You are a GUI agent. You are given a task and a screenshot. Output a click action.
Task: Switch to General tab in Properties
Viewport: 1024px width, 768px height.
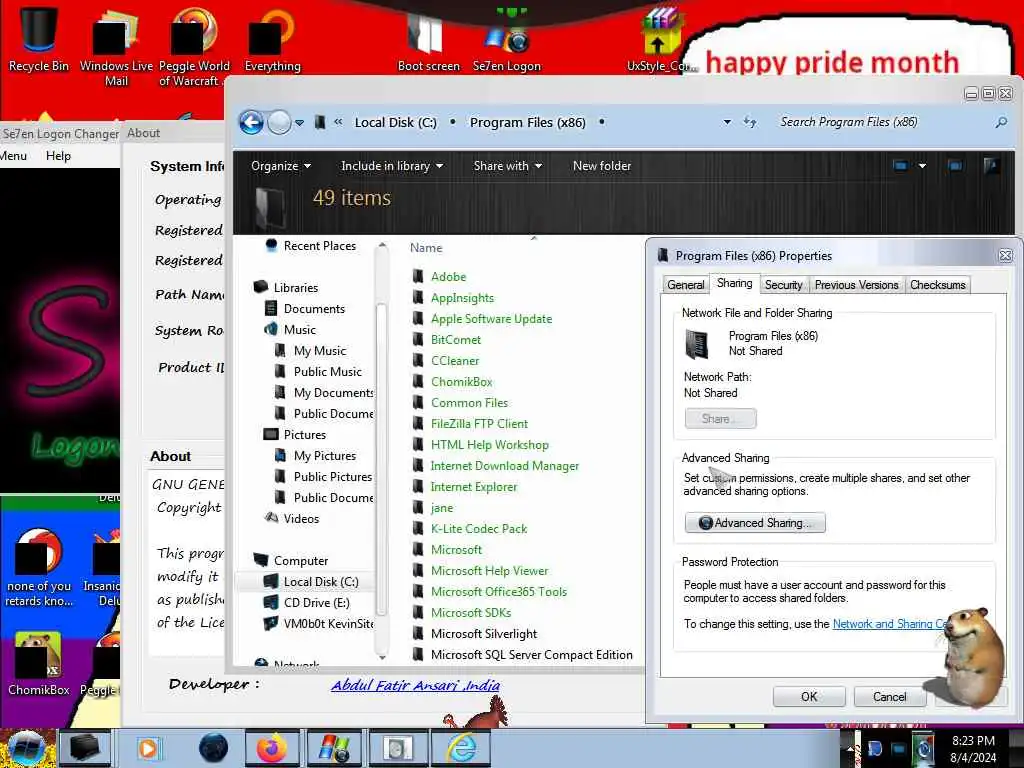tap(686, 285)
